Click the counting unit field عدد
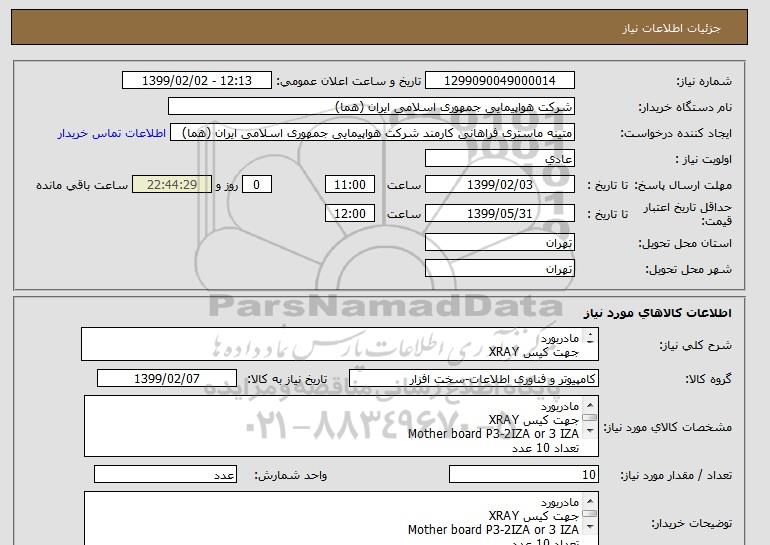770x545 pixels. 165,475
